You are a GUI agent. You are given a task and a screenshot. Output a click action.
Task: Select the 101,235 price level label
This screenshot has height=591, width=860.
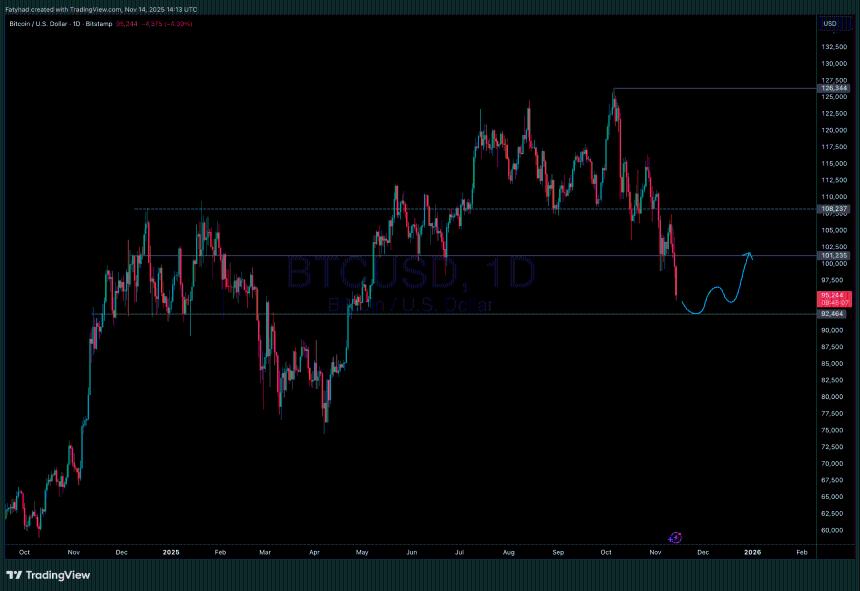pyautogui.click(x=832, y=255)
